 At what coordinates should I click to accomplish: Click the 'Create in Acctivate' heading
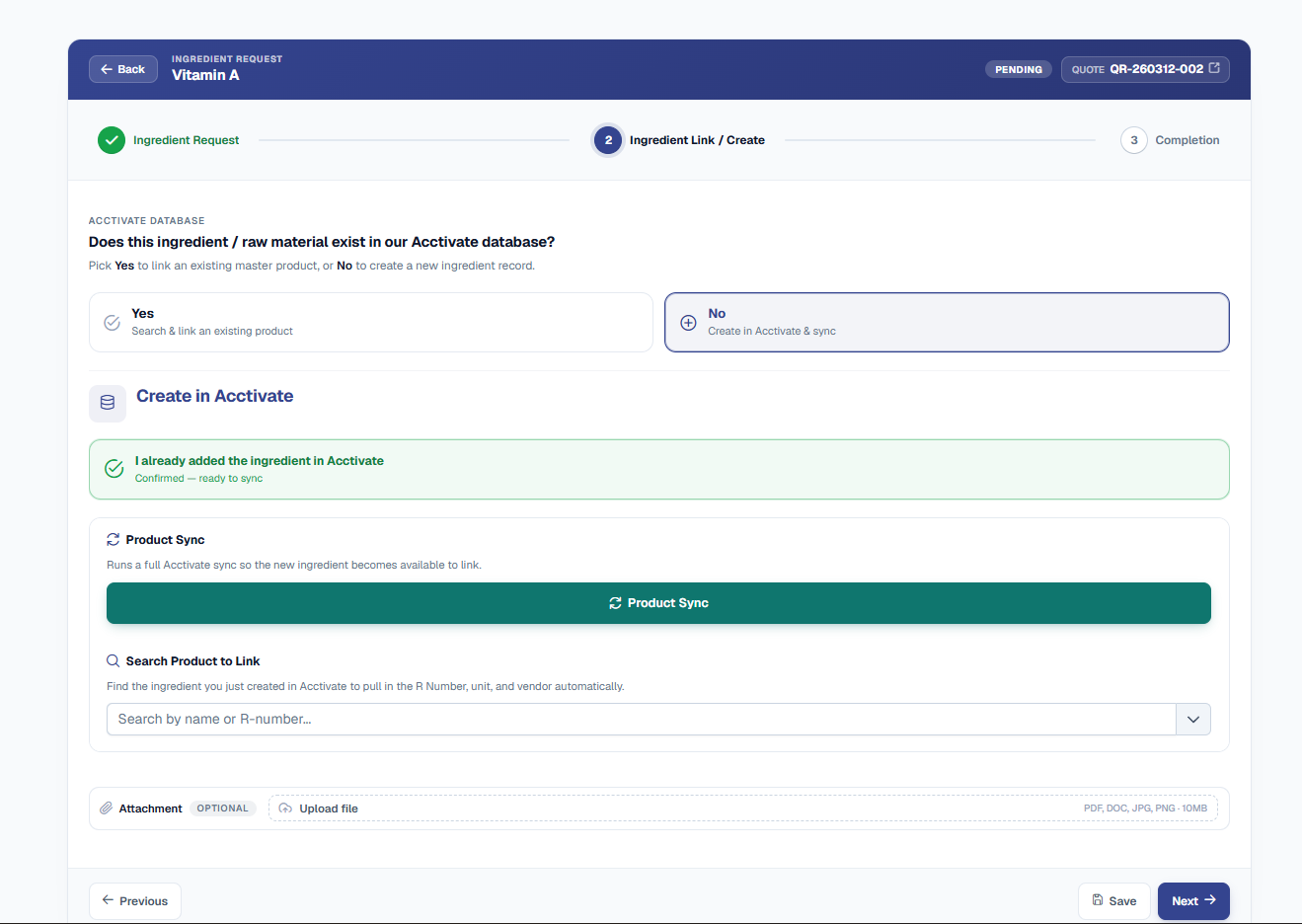pos(215,396)
